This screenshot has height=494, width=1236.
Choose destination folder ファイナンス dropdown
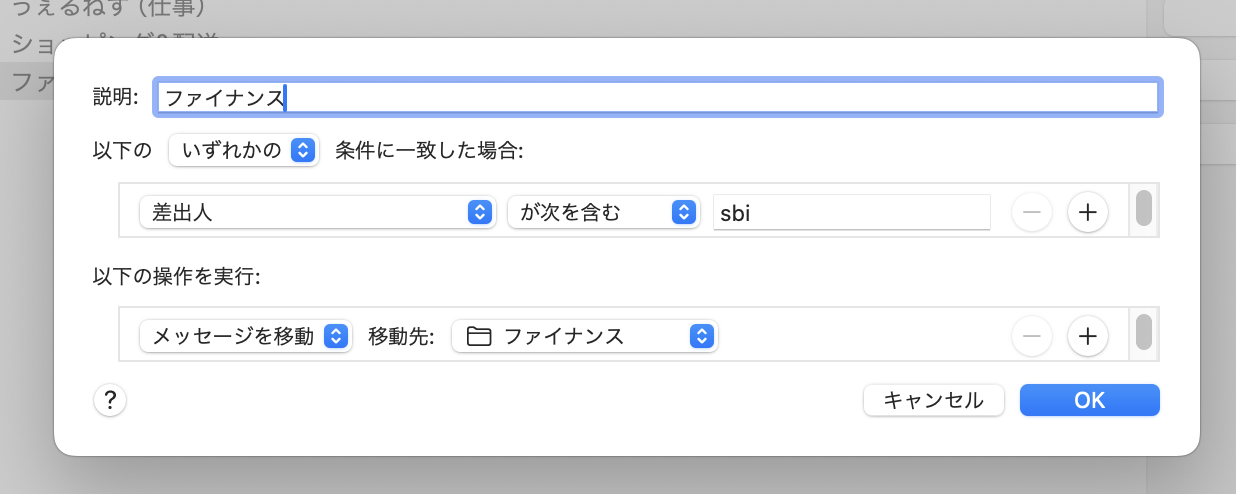point(585,336)
